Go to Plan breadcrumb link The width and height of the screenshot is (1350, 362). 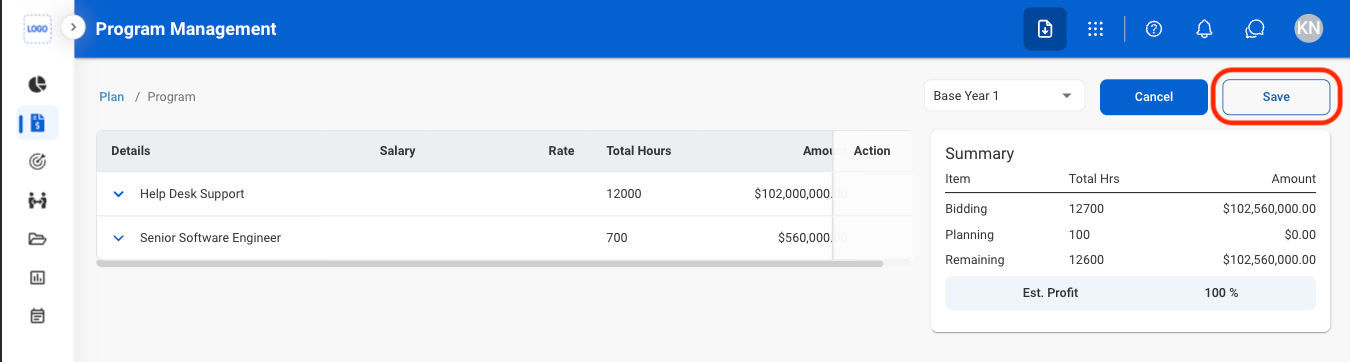(x=112, y=97)
